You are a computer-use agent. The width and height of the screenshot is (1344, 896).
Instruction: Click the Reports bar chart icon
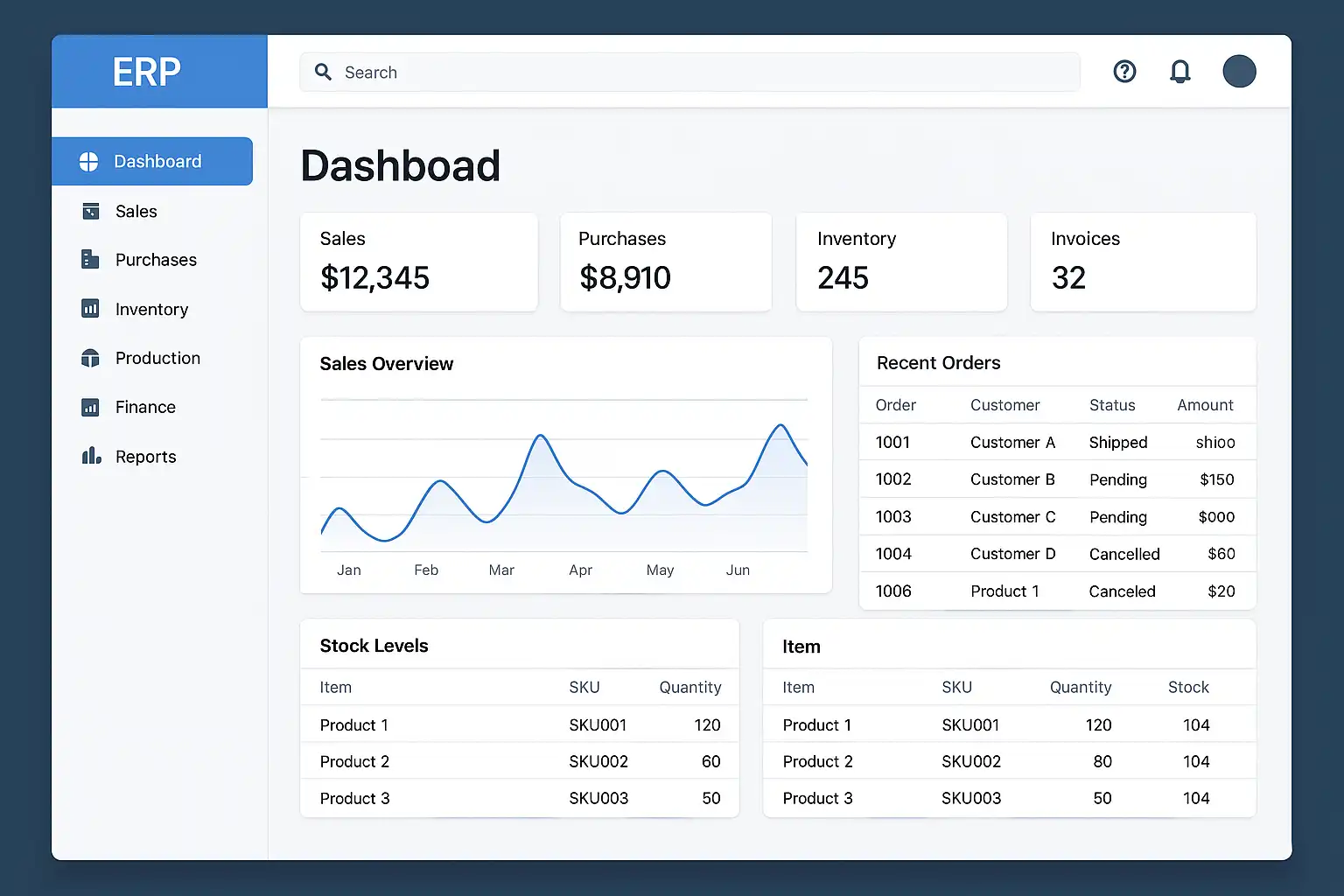coord(91,456)
